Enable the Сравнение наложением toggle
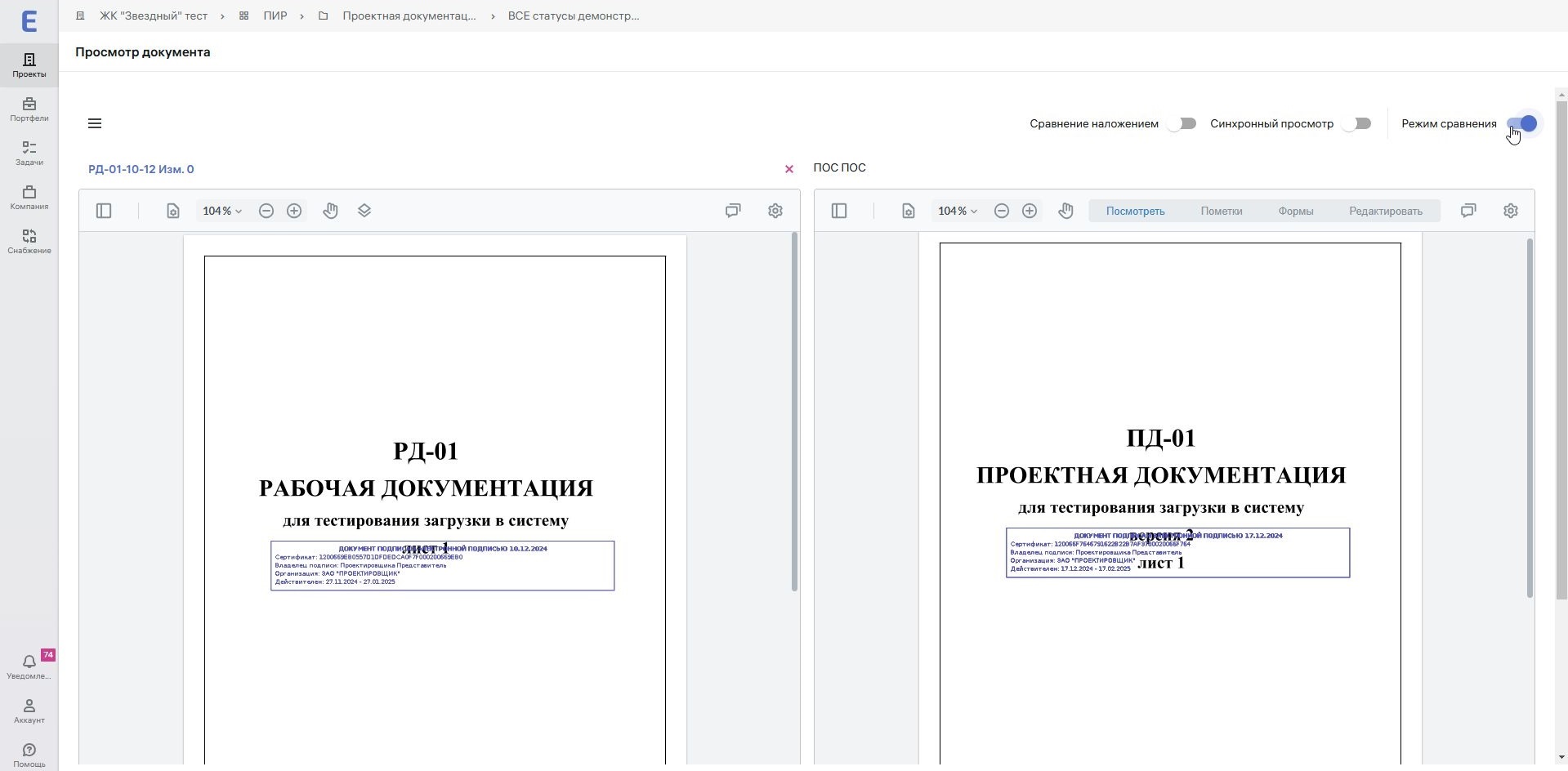This screenshot has width=1568, height=771. 1182,124
